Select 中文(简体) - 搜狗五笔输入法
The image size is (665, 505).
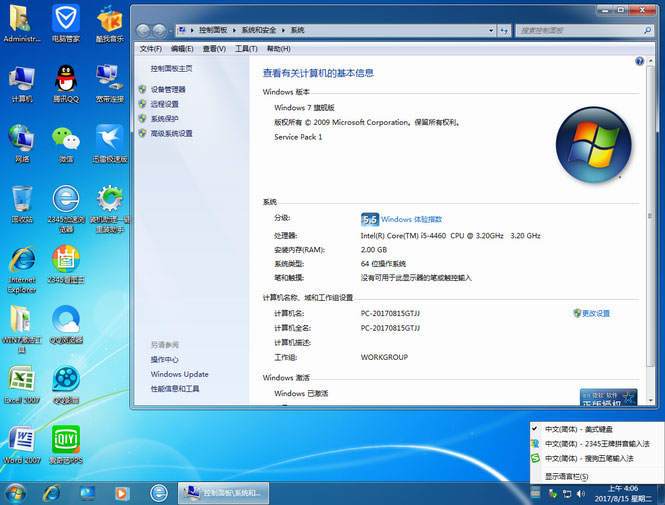(597, 458)
